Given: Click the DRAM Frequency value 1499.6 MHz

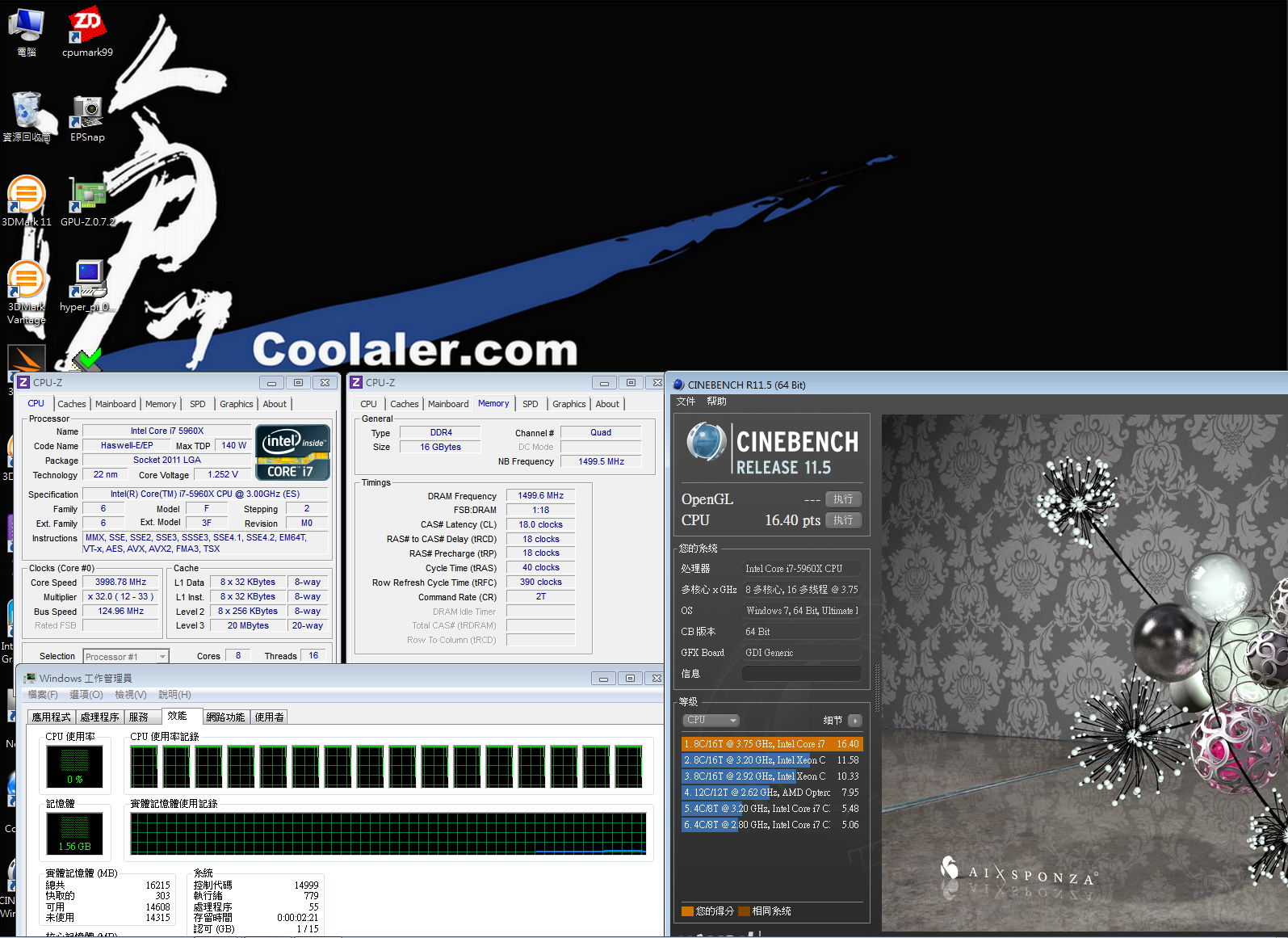Looking at the screenshot, I should pos(540,496).
